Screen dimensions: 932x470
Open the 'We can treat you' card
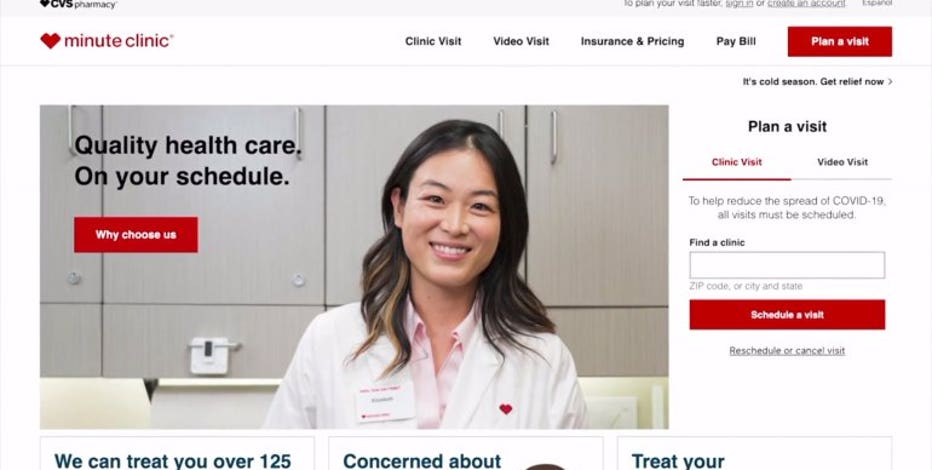pos(177,454)
